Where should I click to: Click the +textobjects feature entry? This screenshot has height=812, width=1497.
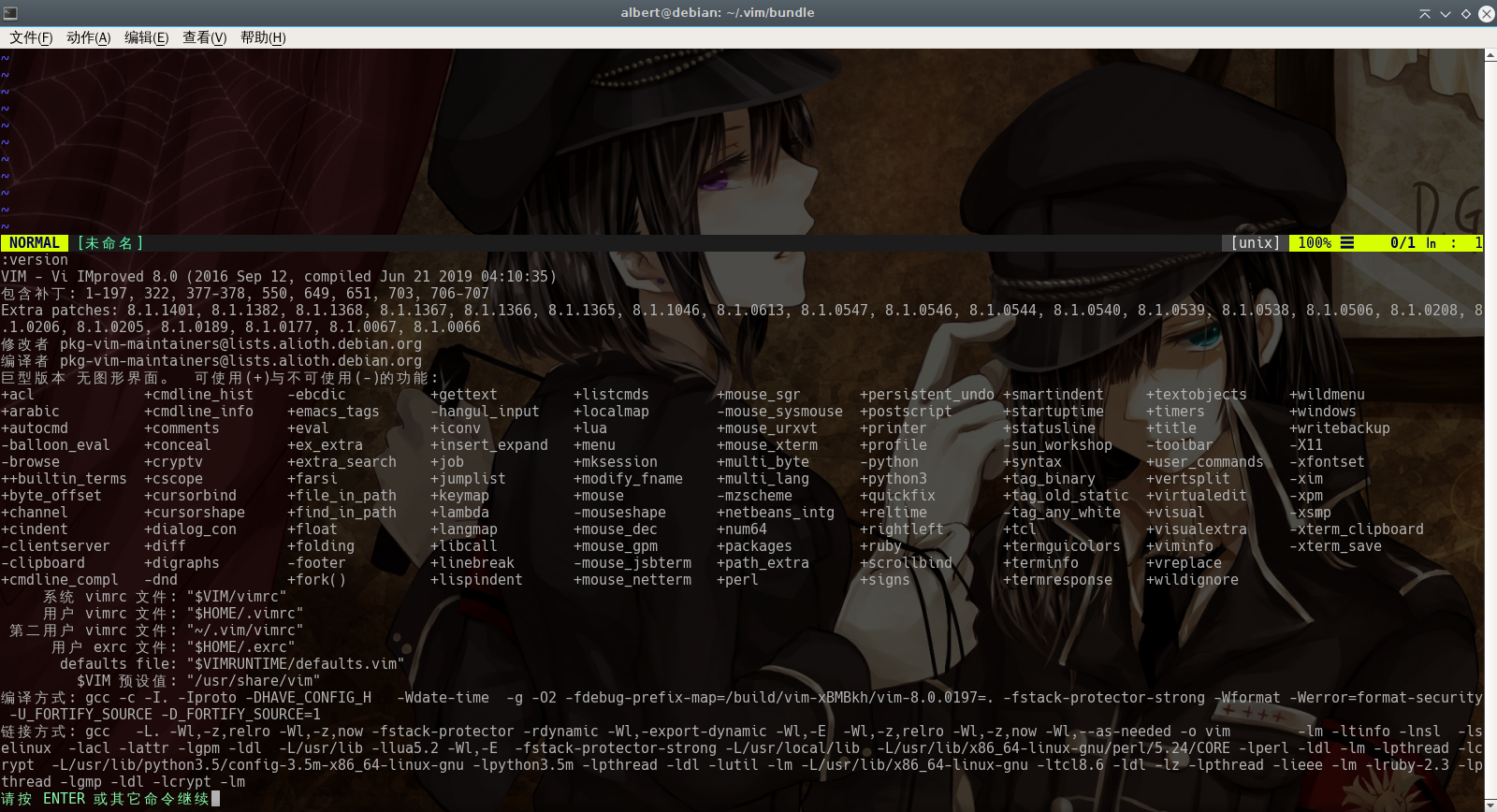[1197, 395]
